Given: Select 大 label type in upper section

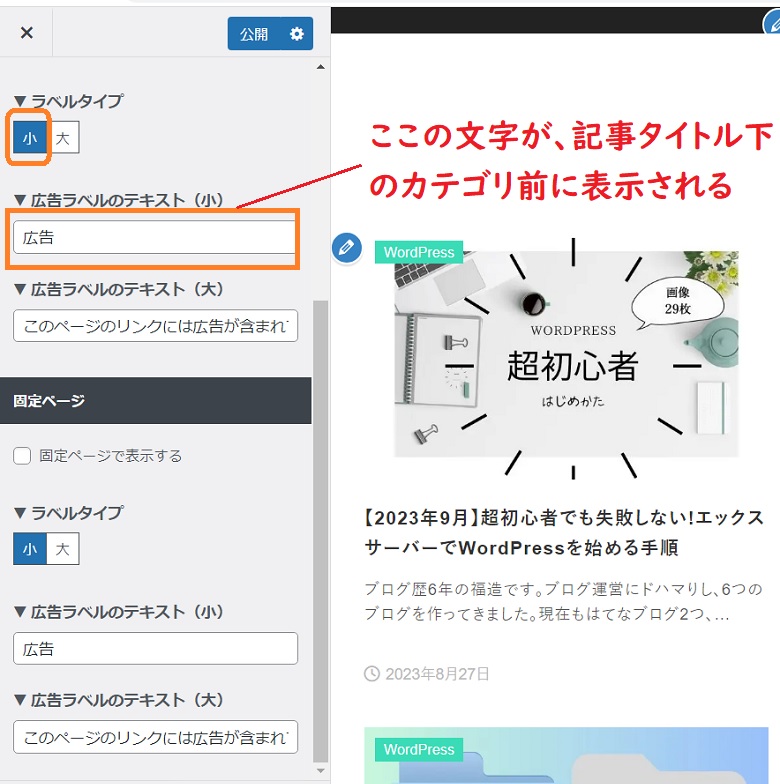Looking at the screenshot, I should 62,138.
